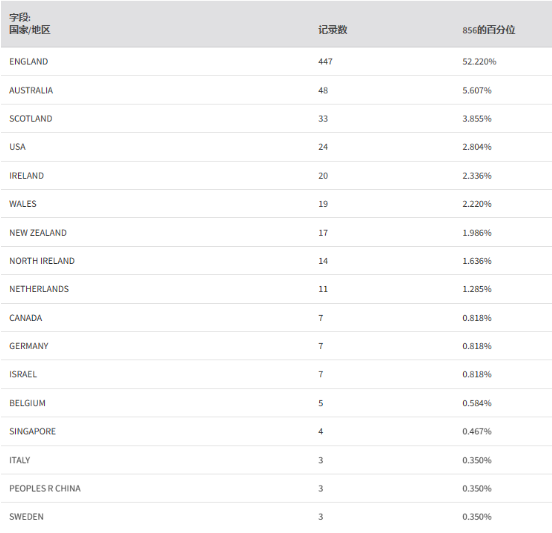Select the CANADA country name

(26, 318)
